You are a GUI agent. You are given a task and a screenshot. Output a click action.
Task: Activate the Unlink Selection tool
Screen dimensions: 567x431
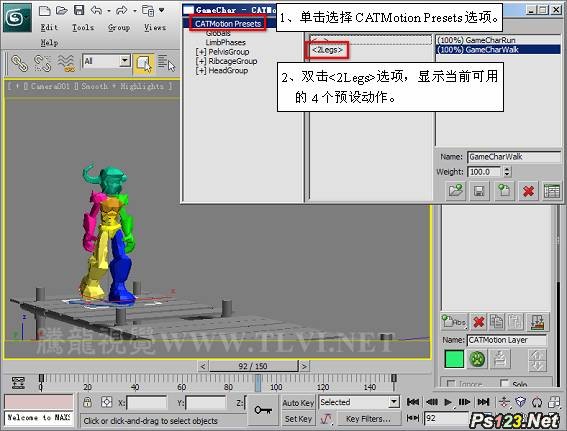42,63
